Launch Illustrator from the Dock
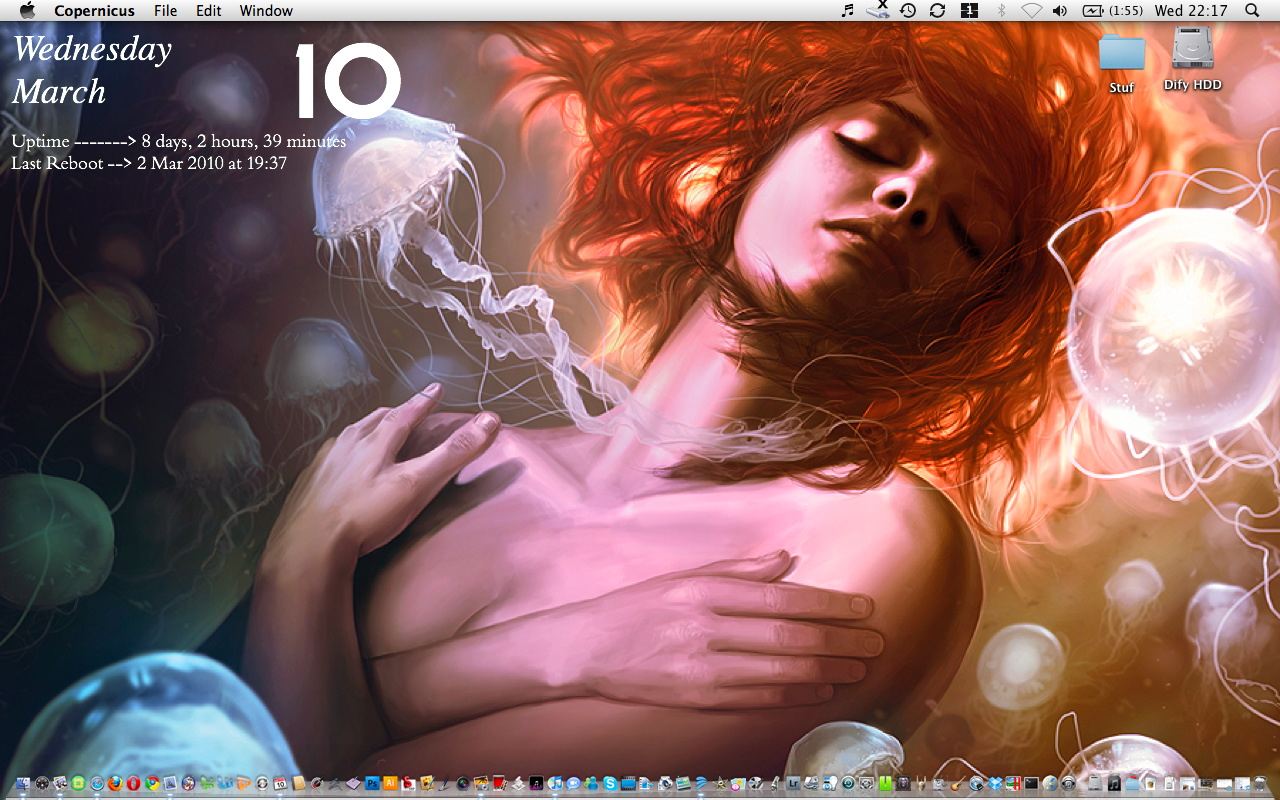 click(x=390, y=783)
